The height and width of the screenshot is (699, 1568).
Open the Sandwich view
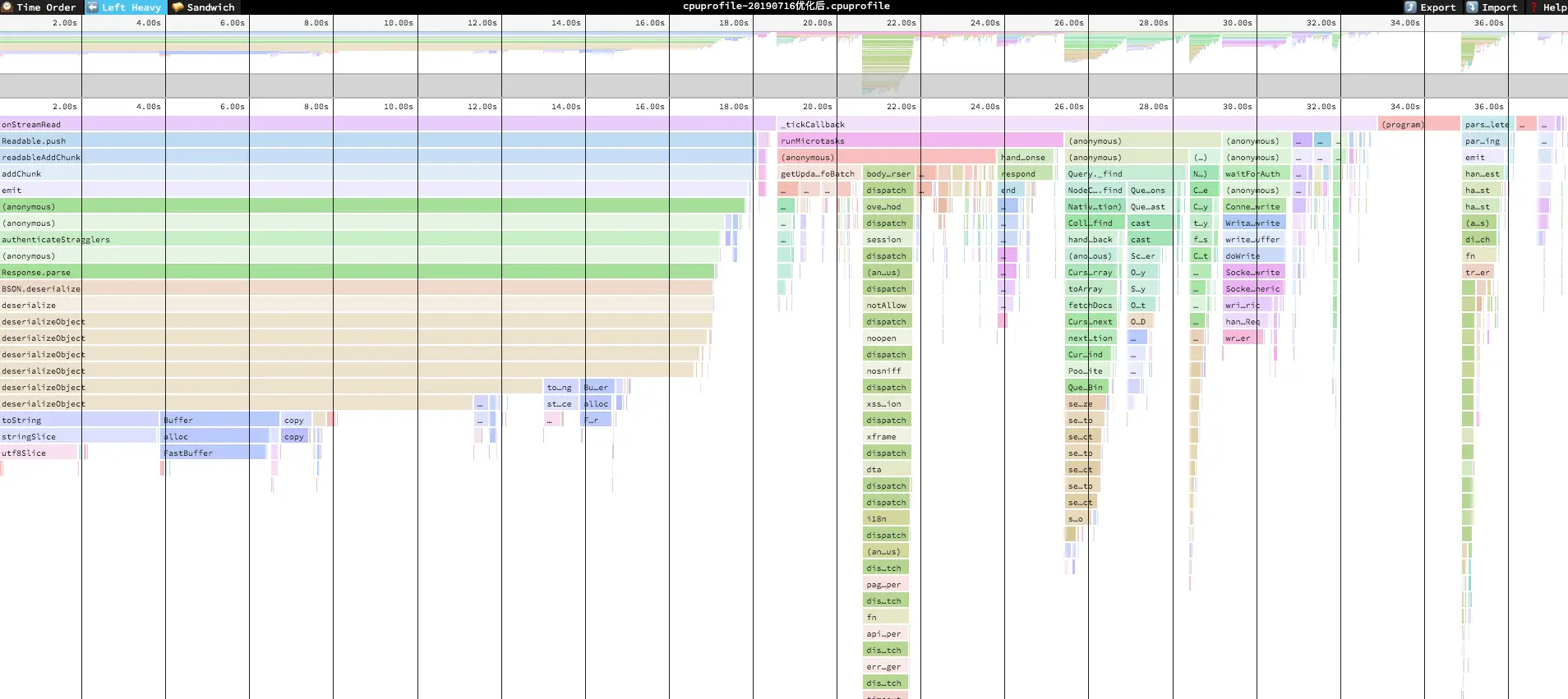[x=203, y=7]
